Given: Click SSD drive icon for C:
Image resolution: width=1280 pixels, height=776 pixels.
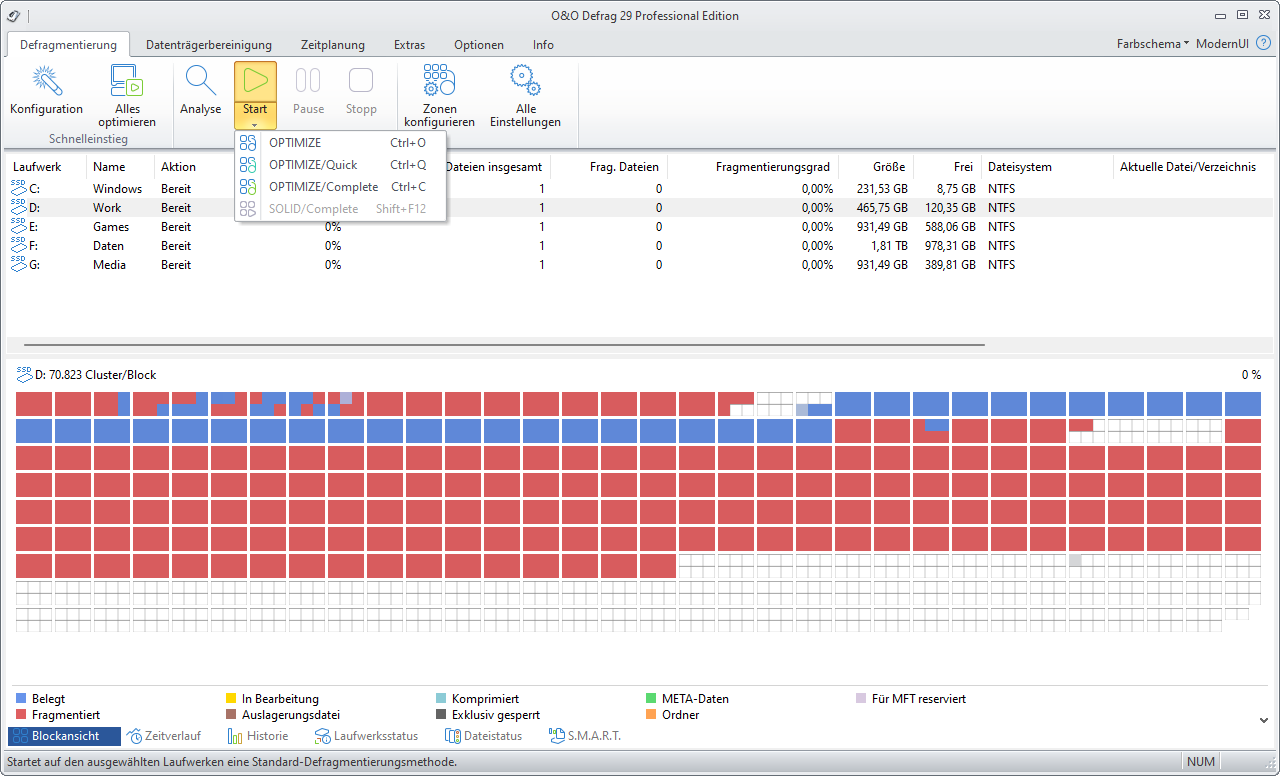Looking at the screenshot, I should pyautogui.click(x=19, y=188).
